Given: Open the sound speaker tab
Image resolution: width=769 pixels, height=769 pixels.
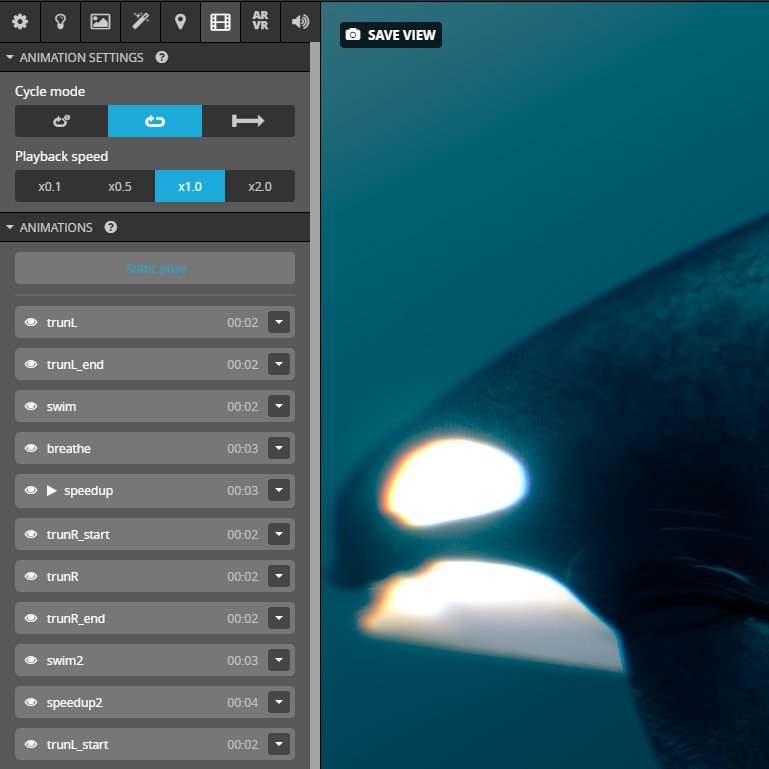Looking at the screenshot, I should [x=300, y=21].
